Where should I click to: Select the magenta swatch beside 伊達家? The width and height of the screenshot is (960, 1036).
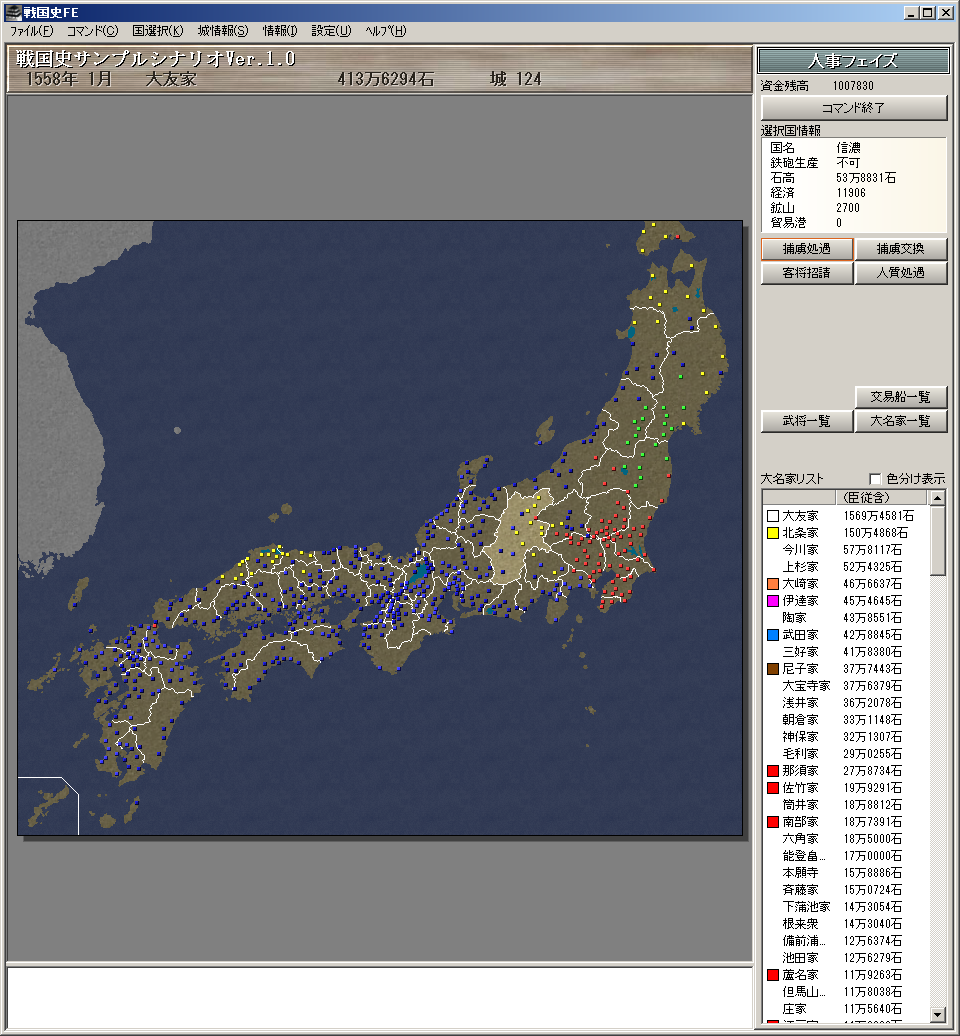(x=772, y=601)
